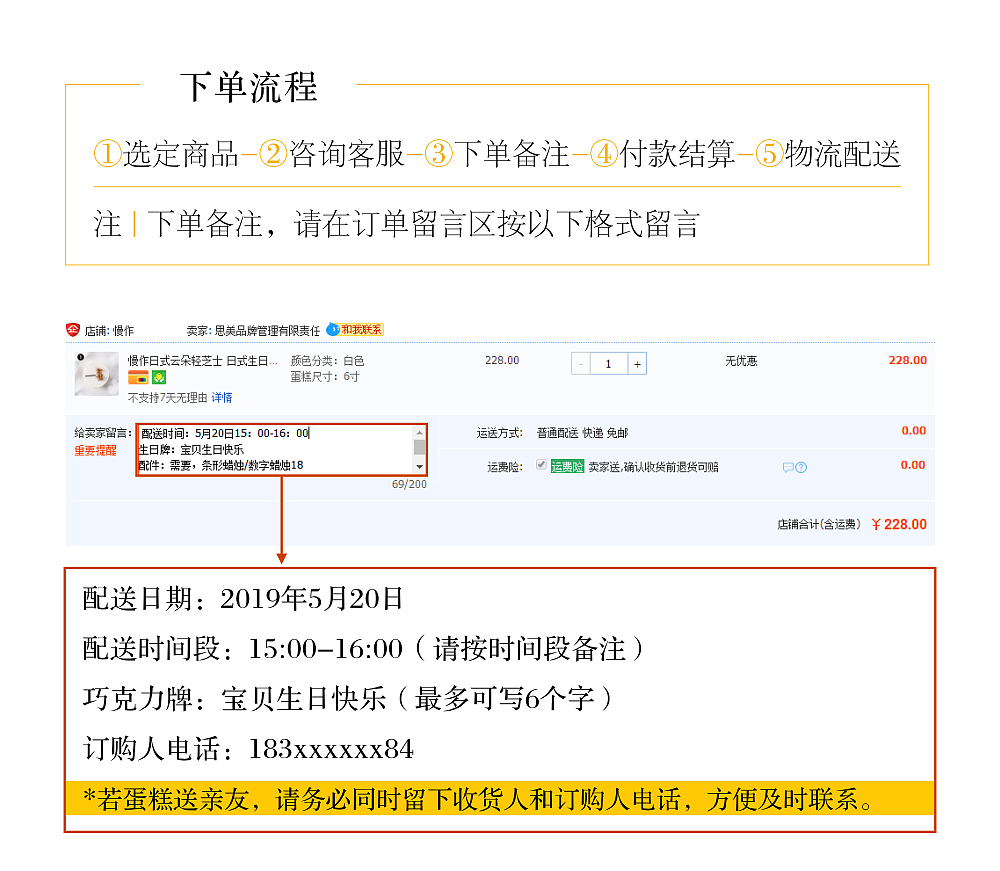Click the message box scrollbar thumb
1000x871 pixels.
pos(420,447)
